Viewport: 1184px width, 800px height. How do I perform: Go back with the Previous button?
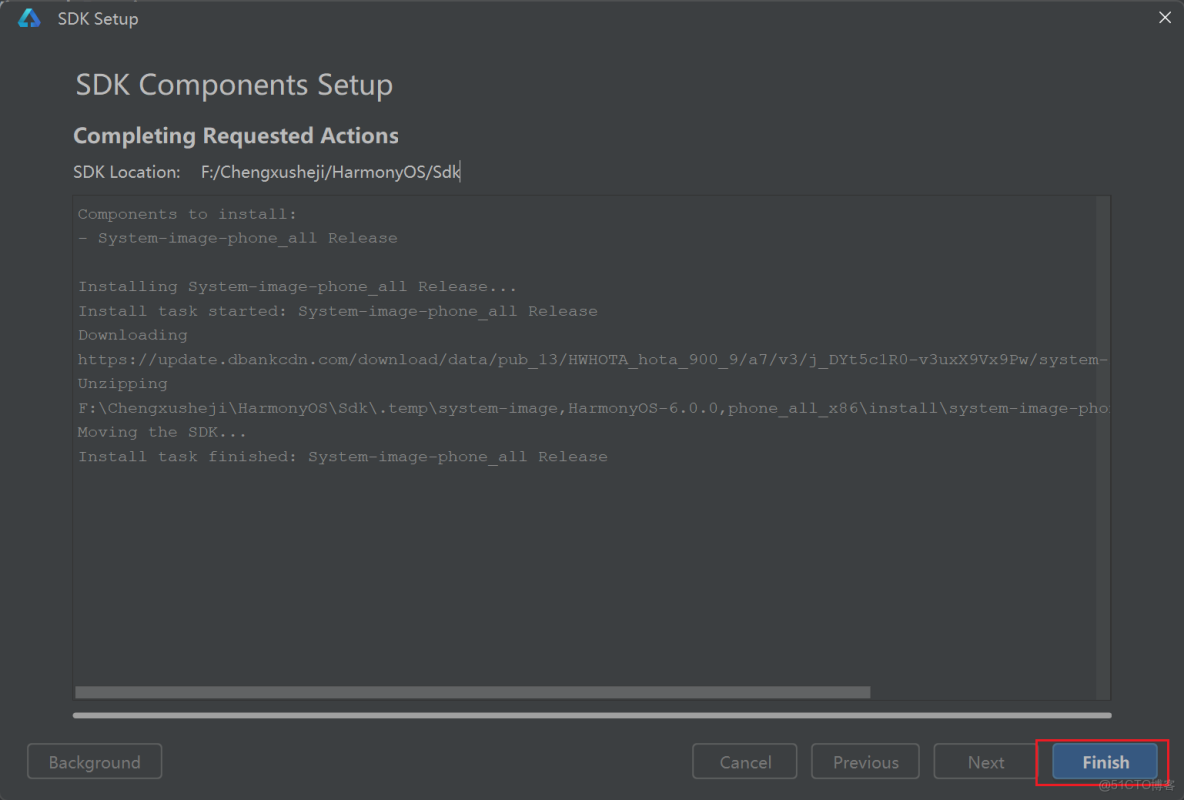[865, 762]
